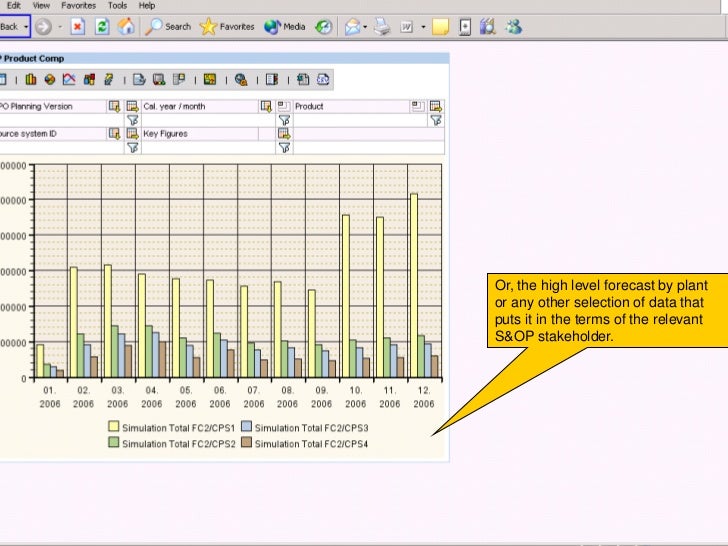
Task: Click drilldown icon beside APO Planning Version
Action: point(114,106)
